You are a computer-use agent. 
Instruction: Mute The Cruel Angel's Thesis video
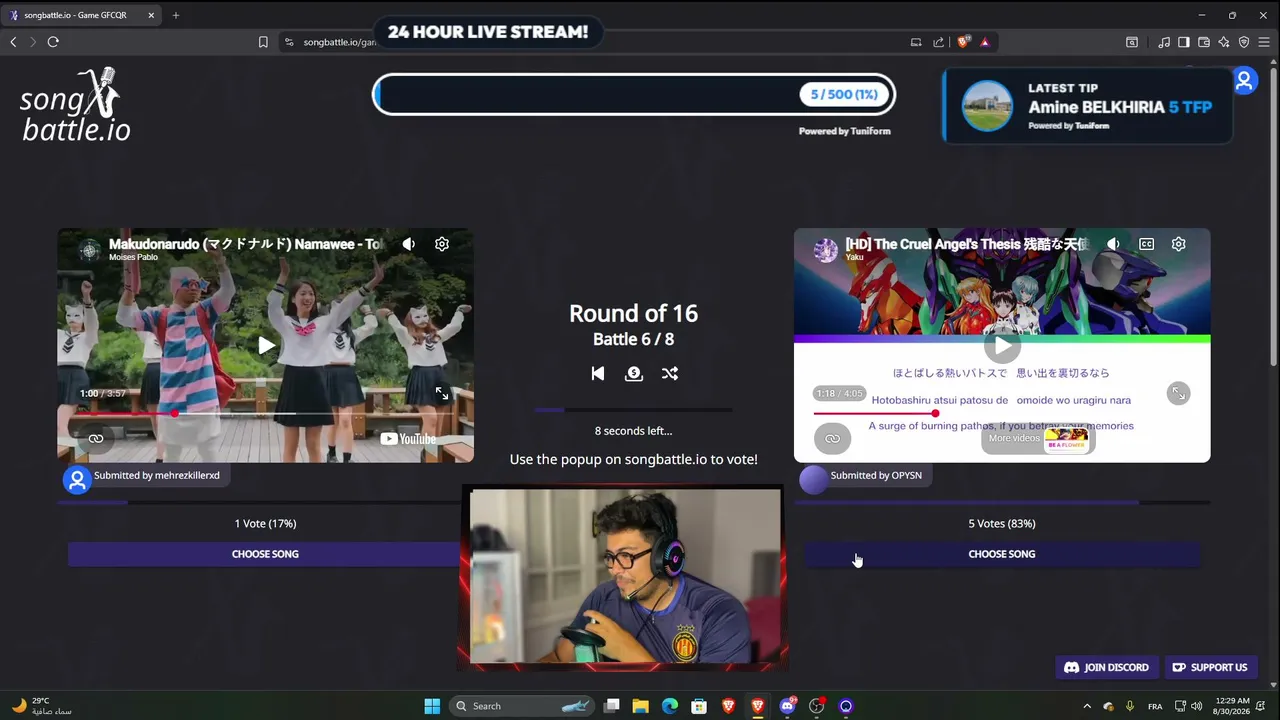click(1113, 244)
